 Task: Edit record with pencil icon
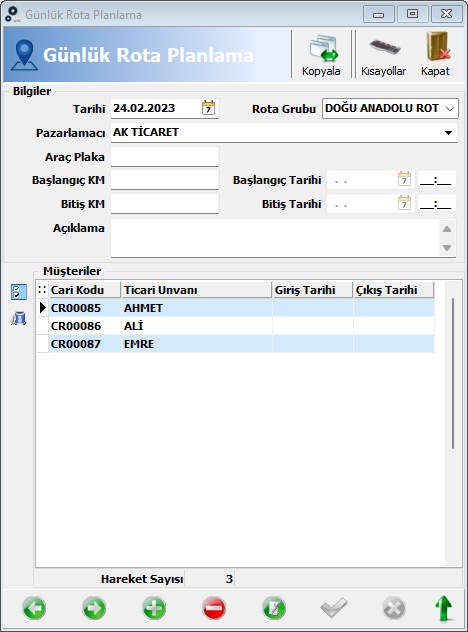click(274, 608)
